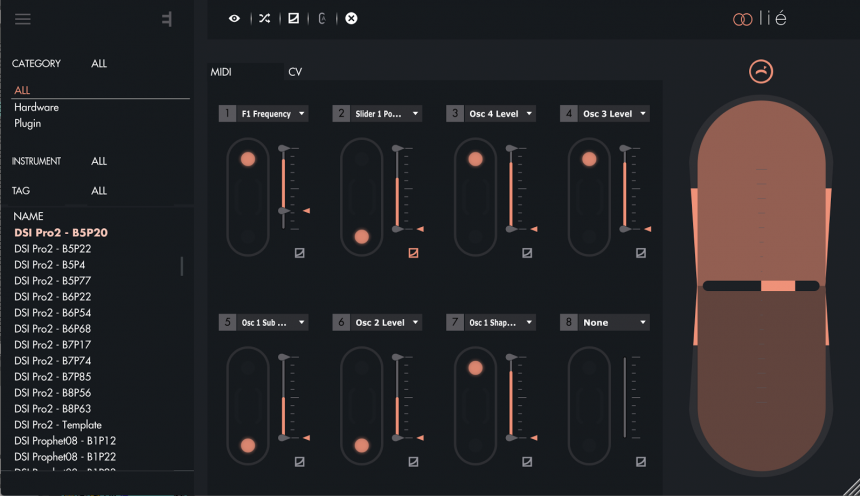Click slot 2 orange sensitivity arrow marker
860x496 pixels.
(x=421, y=229)
